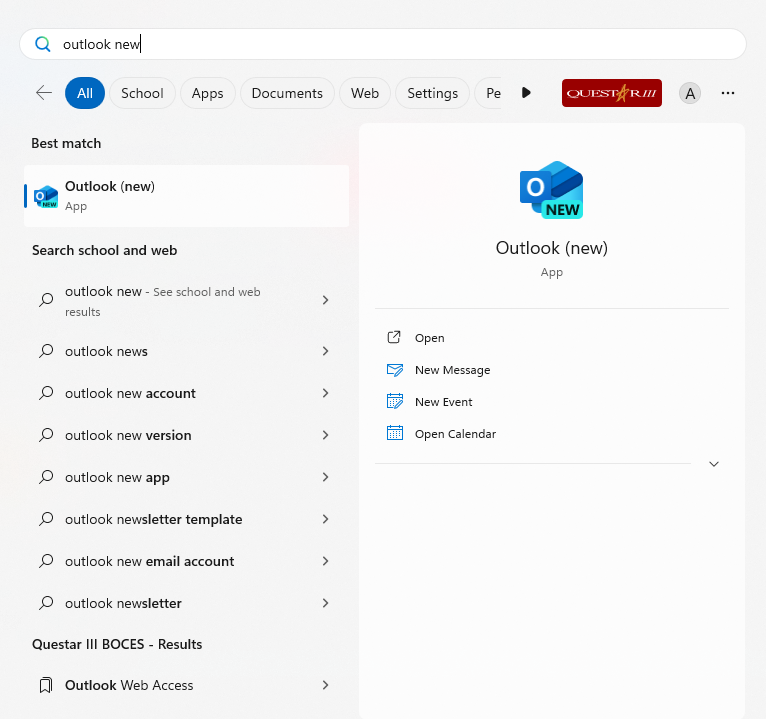Expand the chevron for outlook new email account
The width and height of the screenshot is (766, 719).
[325, 561]
